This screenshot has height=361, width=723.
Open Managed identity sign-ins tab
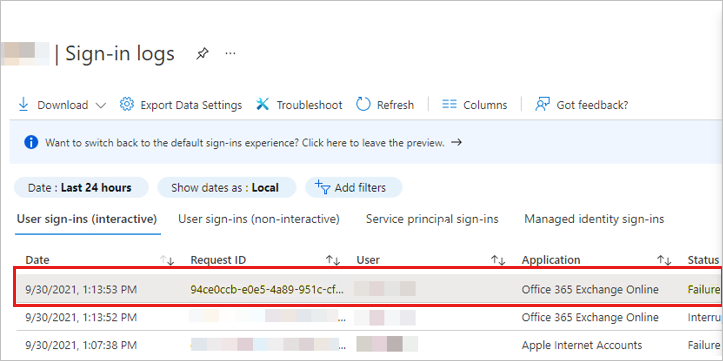(594, 219)
